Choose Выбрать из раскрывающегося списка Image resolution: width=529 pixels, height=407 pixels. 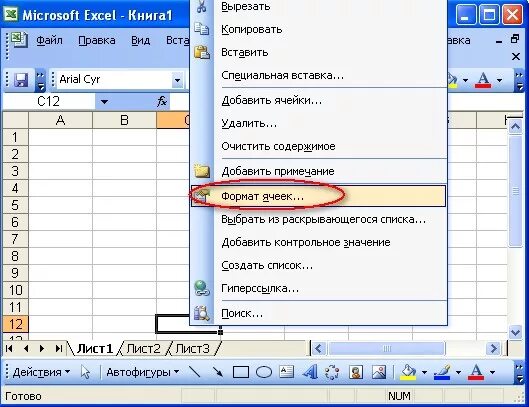[x=318, y=219]
